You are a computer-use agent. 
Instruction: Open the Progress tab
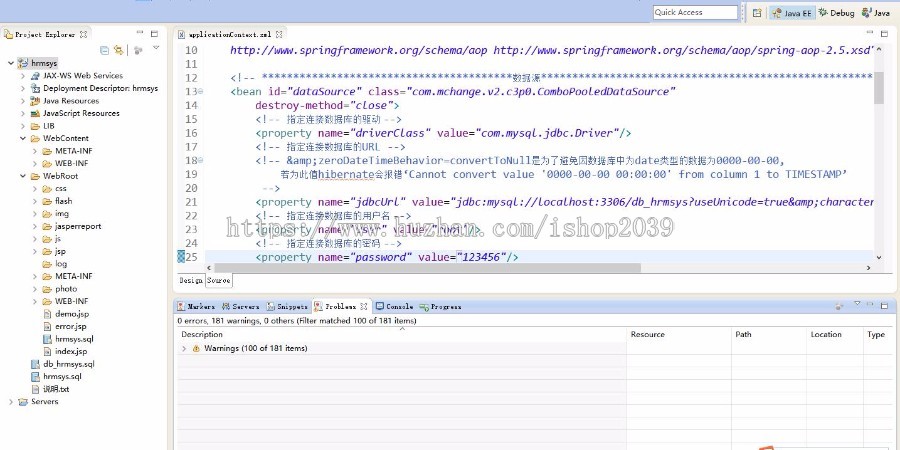[441, 307]
